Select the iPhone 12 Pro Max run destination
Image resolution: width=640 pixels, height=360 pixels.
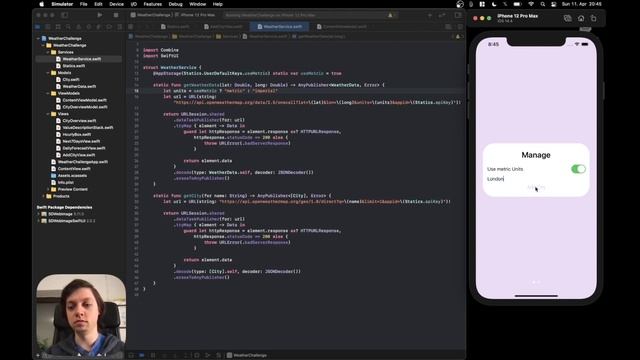pyautogui.click(x=198, y=15)
